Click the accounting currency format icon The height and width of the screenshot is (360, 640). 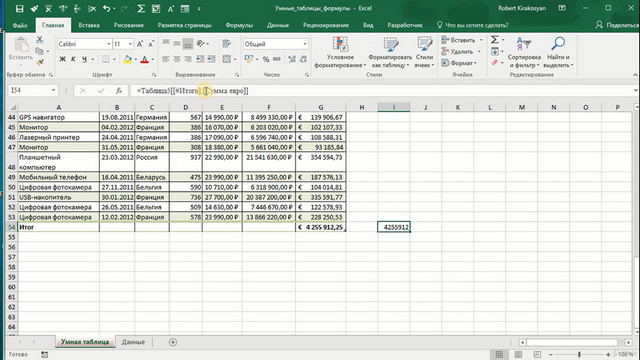tap(249, 59)
